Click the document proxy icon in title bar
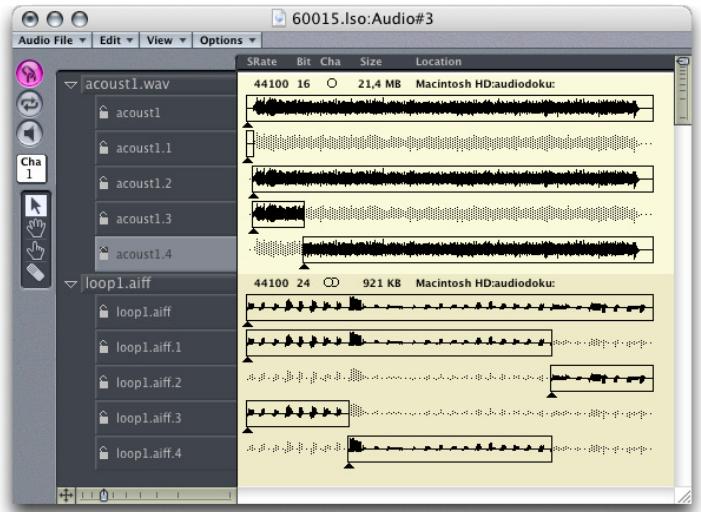 coord(279,18)
